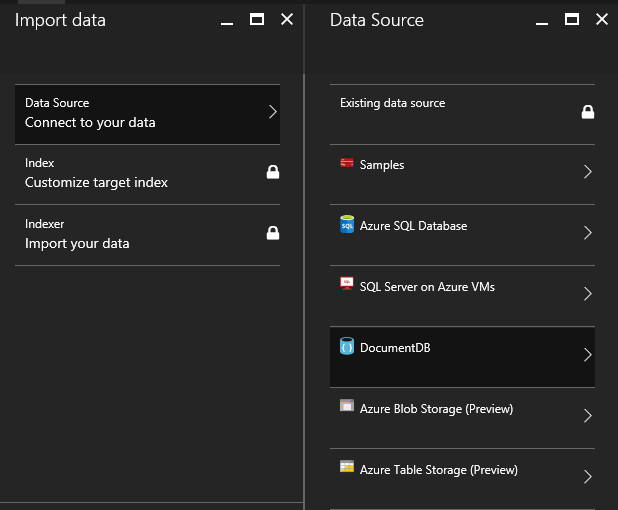Click the lock icon on Existing data source

[588, 112]
